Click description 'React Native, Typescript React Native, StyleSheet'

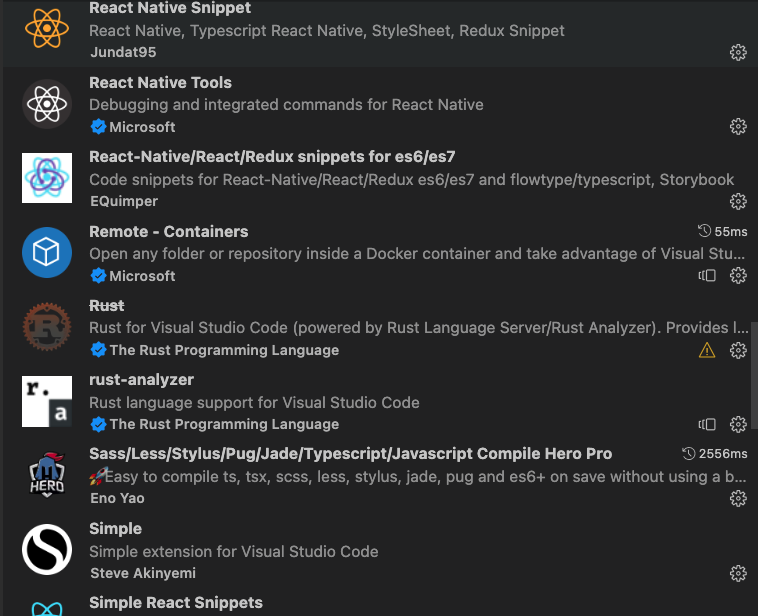pyautogui.click(x=327, y=30)
